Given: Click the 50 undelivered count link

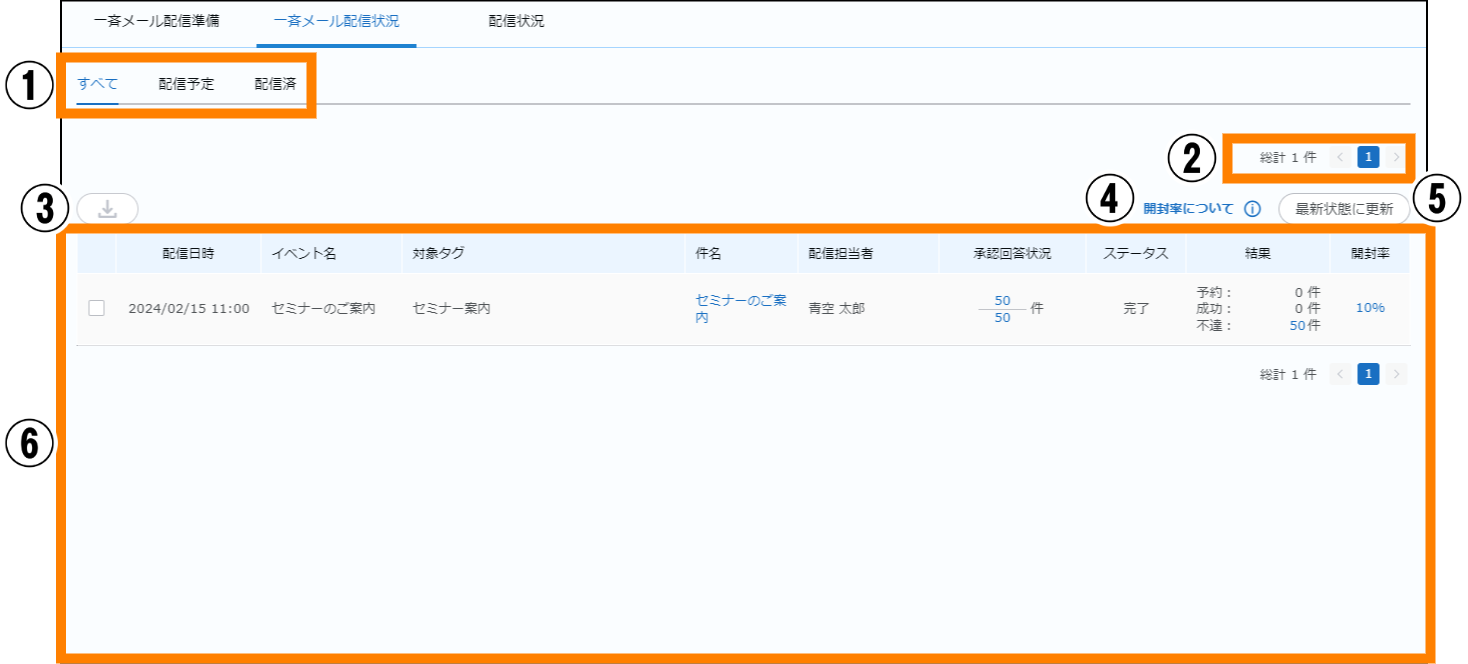Looking at the screenshot, I should 1297,325.
